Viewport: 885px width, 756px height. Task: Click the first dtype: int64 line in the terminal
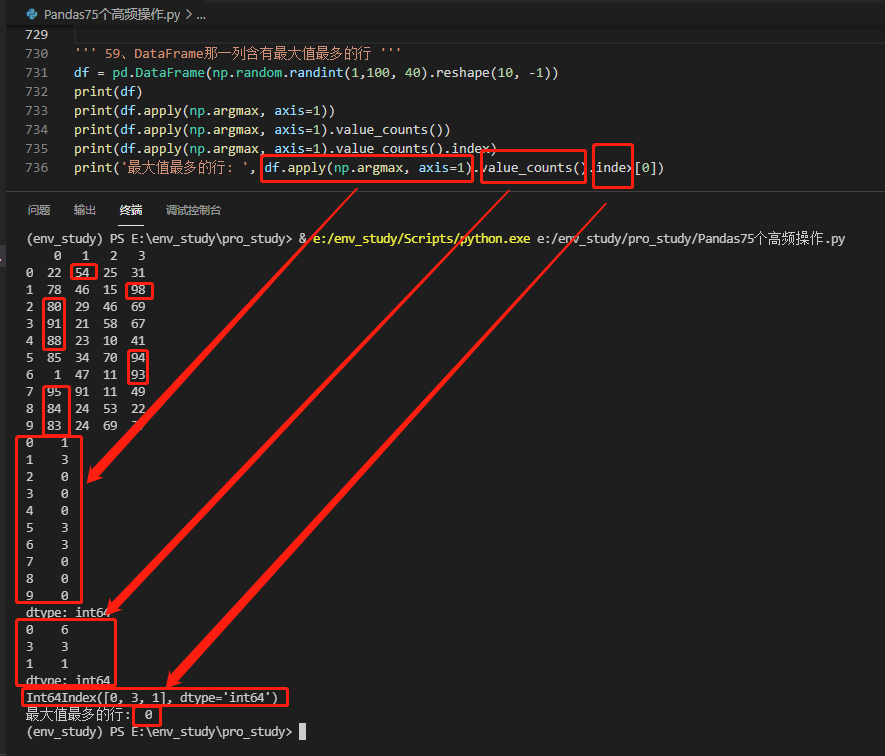click(67, 613)
